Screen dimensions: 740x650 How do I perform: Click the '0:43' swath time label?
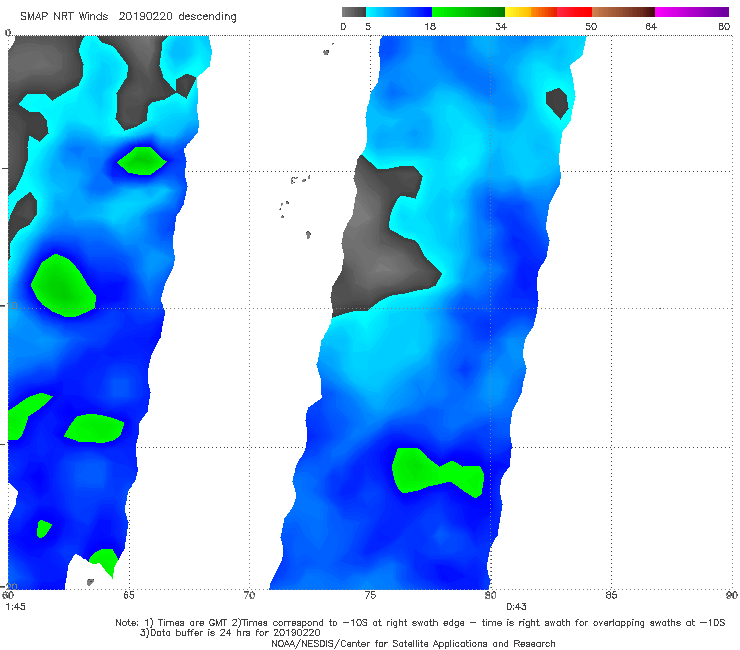pos(516,607)
